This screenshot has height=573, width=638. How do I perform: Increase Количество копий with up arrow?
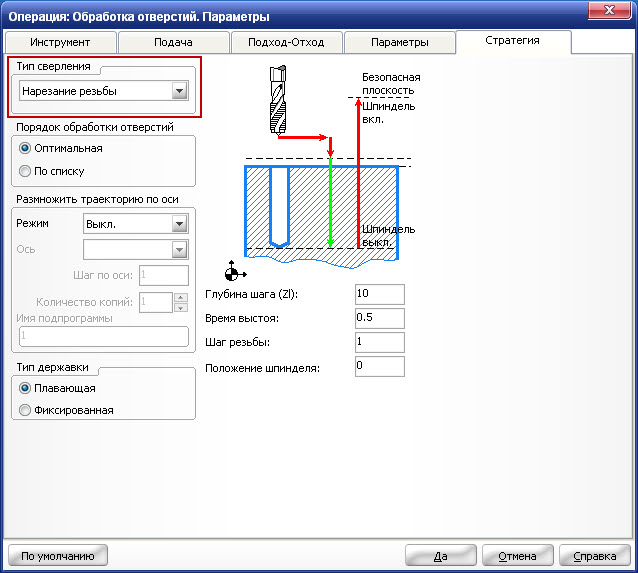[x=181, y=297]
